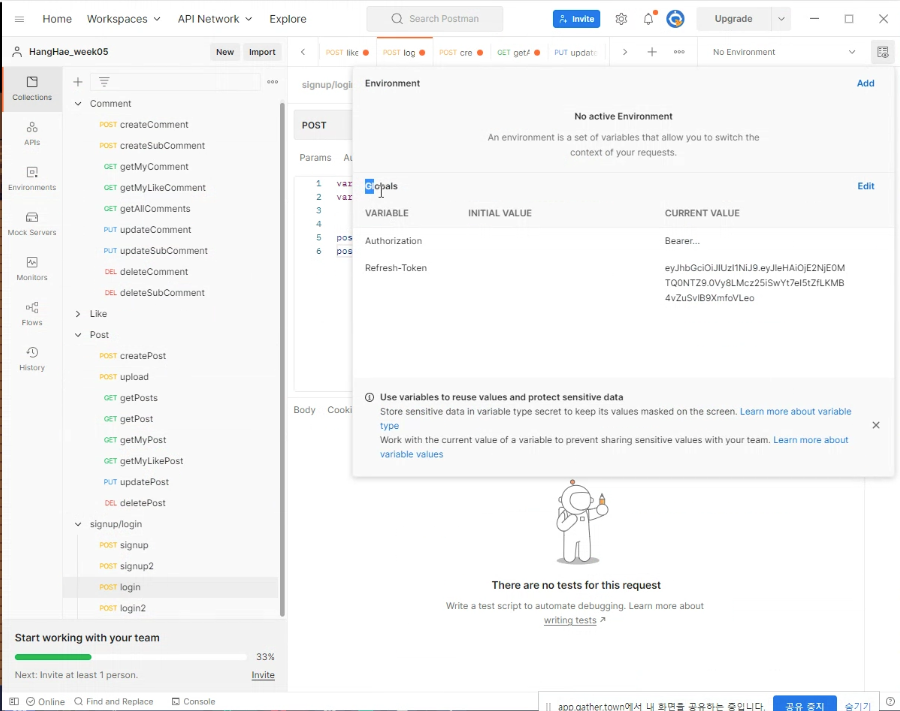Dismiss the variables info banner

pos(876,425)
